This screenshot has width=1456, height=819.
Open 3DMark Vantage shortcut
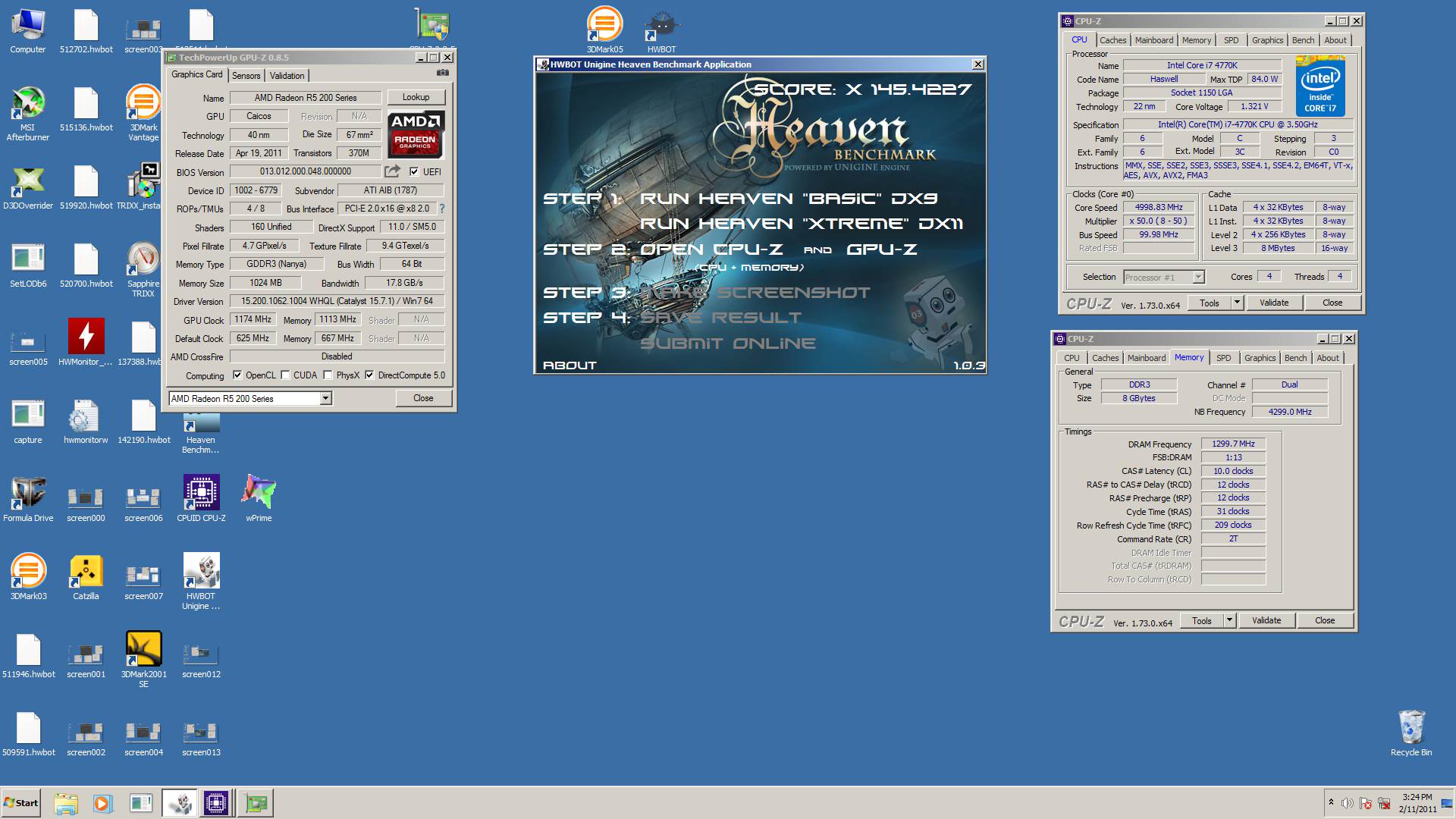click(143, 114)
